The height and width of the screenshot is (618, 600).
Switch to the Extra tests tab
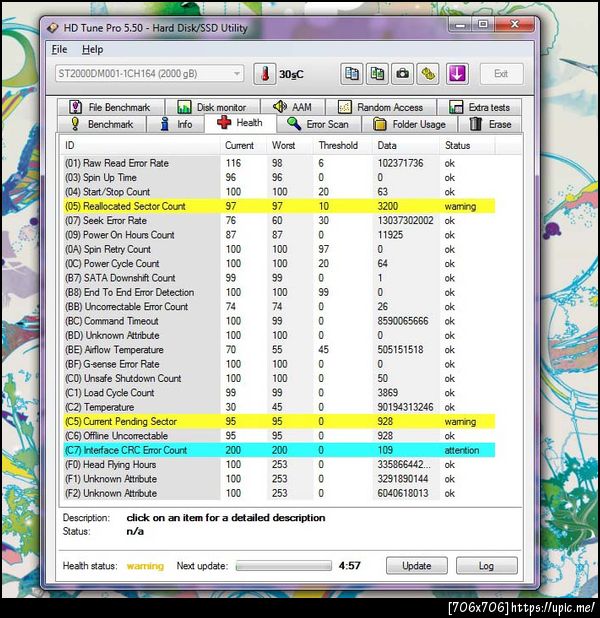tap(479, 107)
